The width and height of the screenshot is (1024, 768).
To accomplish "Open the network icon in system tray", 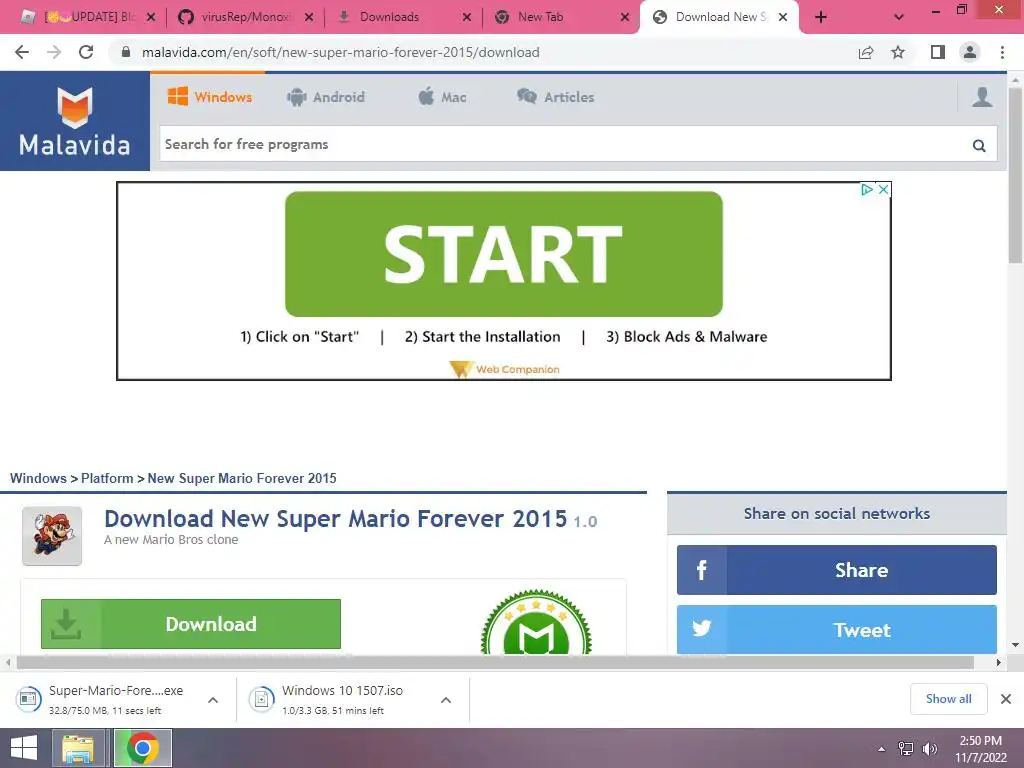I will pyautogui.click(x=906, y=749).
